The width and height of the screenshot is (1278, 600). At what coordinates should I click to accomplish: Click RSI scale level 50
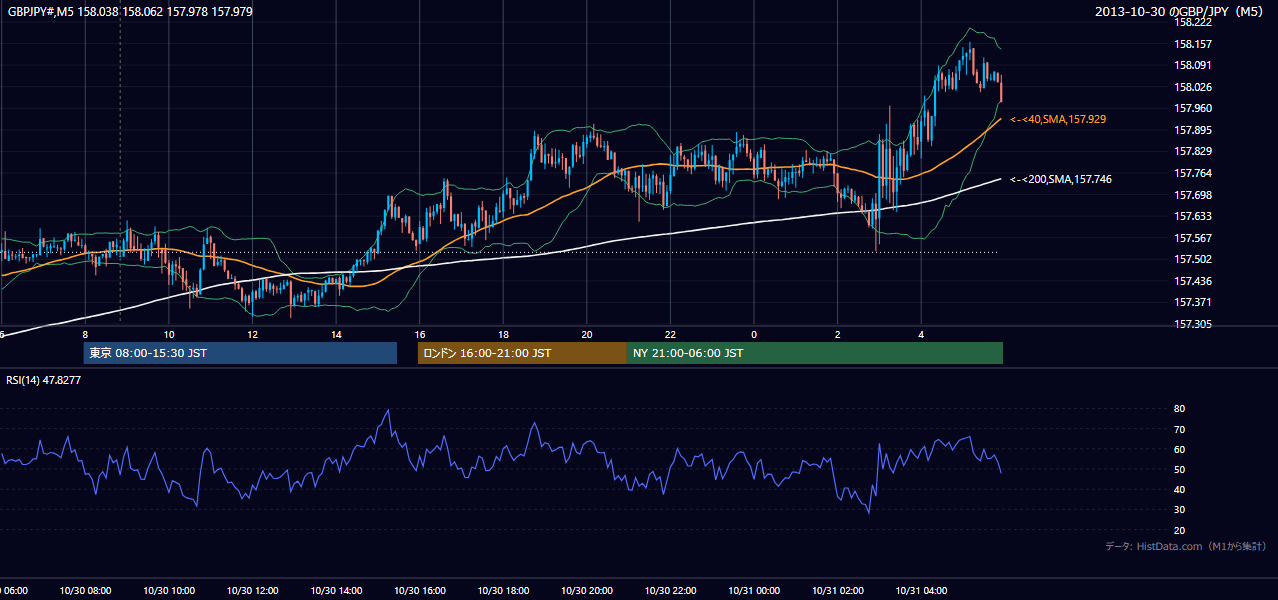click(x=1180, y=469)
